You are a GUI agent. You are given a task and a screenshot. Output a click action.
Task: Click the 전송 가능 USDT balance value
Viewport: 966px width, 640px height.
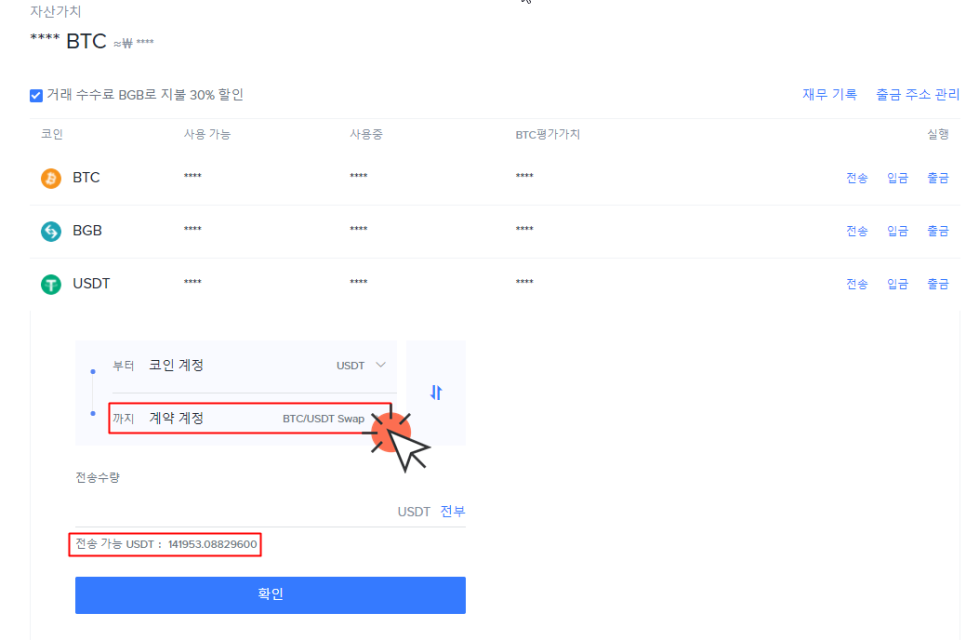pyautogui.click(x=213, y=545)
